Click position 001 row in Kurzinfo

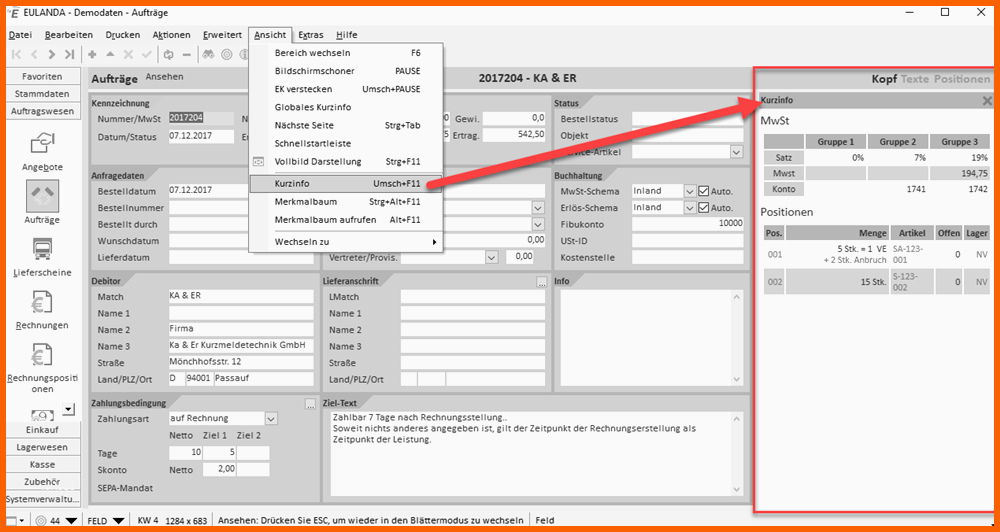[876, 255]
